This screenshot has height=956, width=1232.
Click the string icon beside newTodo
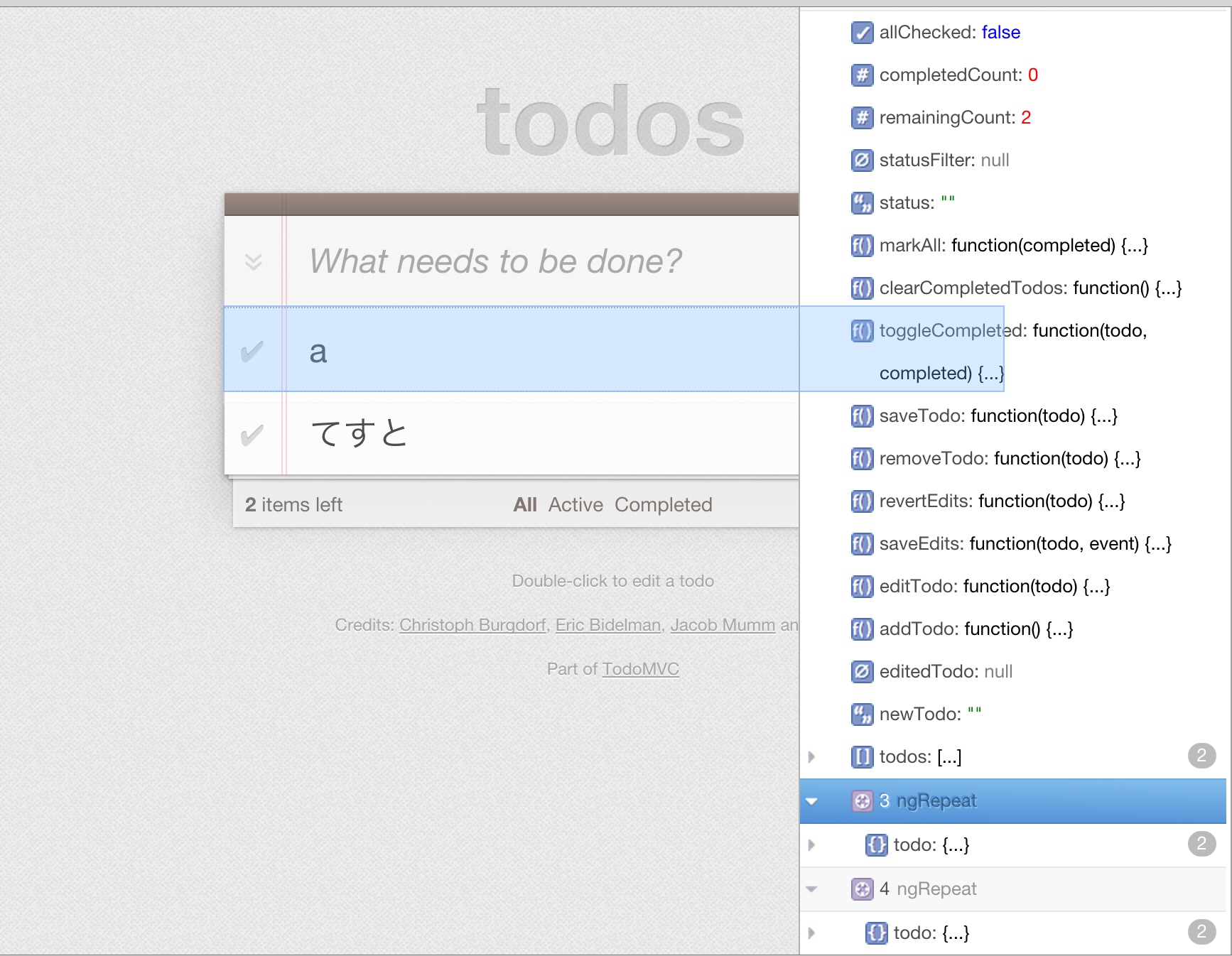point(862,715)
